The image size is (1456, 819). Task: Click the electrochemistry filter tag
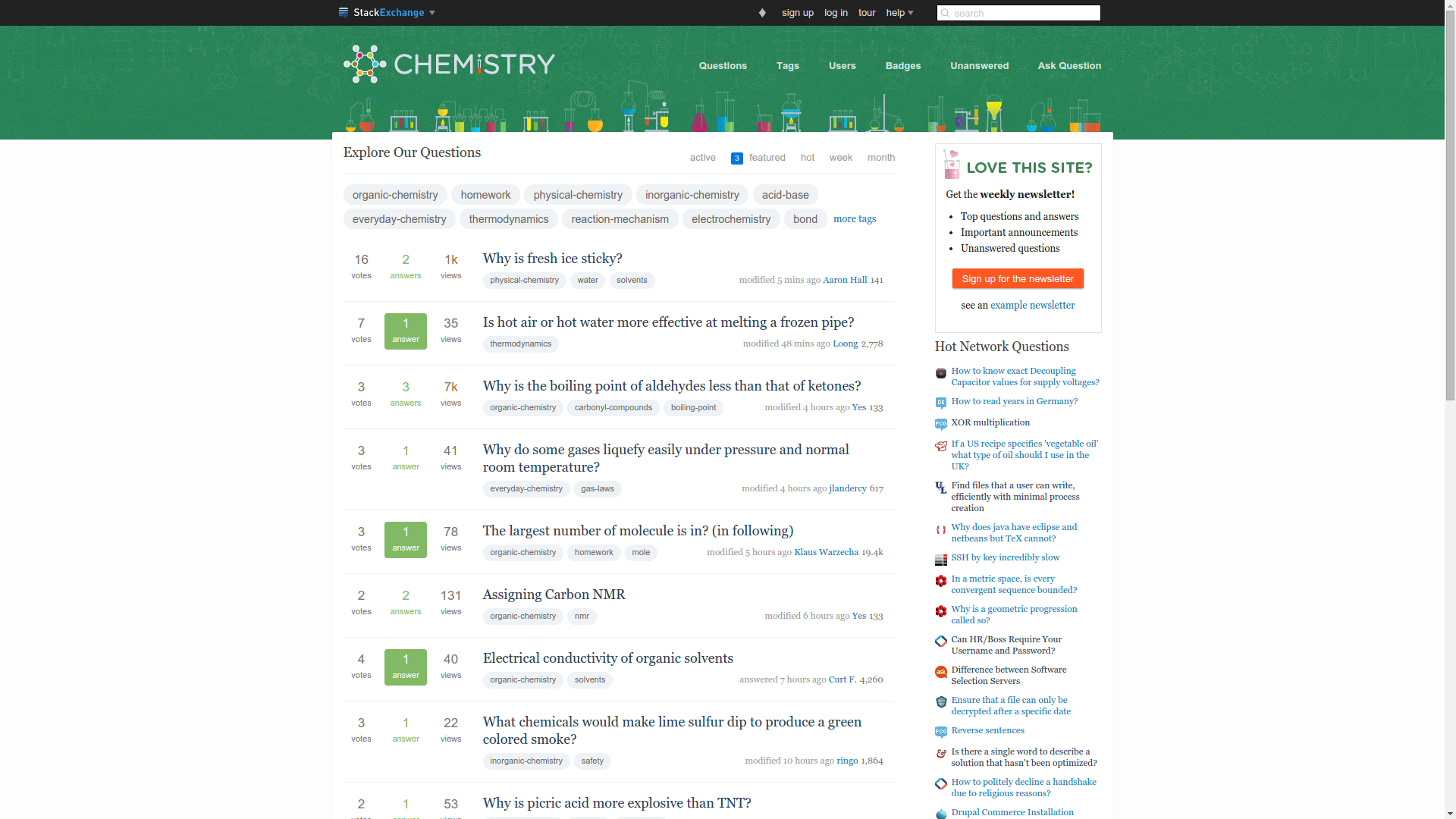[732, 218]
